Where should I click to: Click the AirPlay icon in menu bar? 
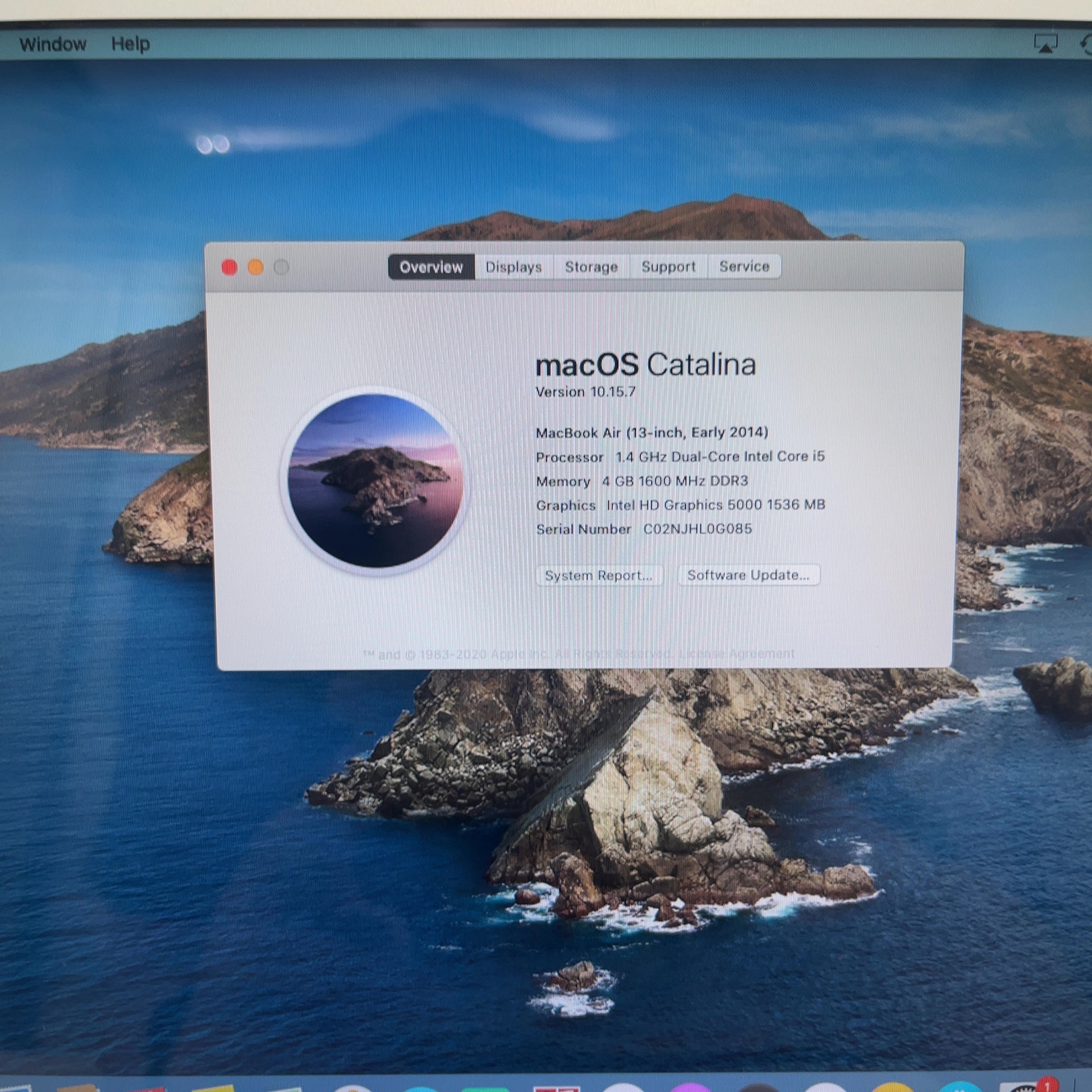pos(1045,44)
